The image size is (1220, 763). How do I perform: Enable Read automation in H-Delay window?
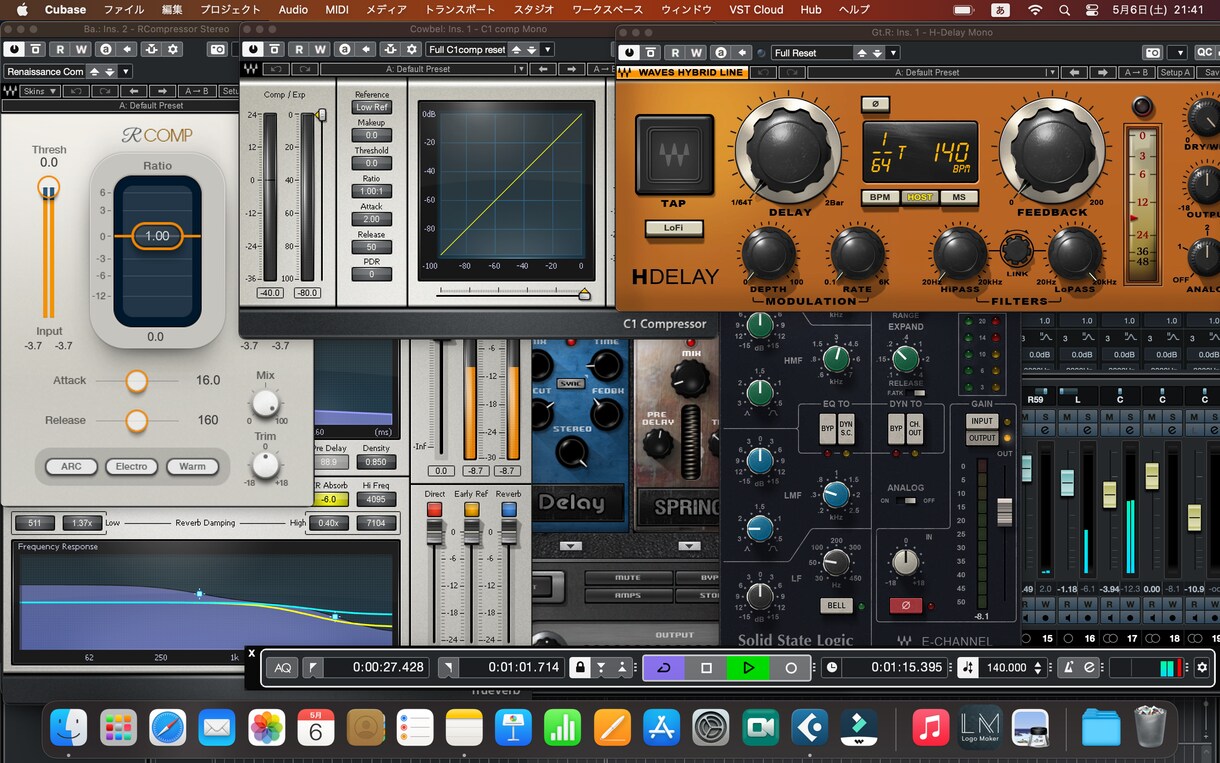click(674, 53)
